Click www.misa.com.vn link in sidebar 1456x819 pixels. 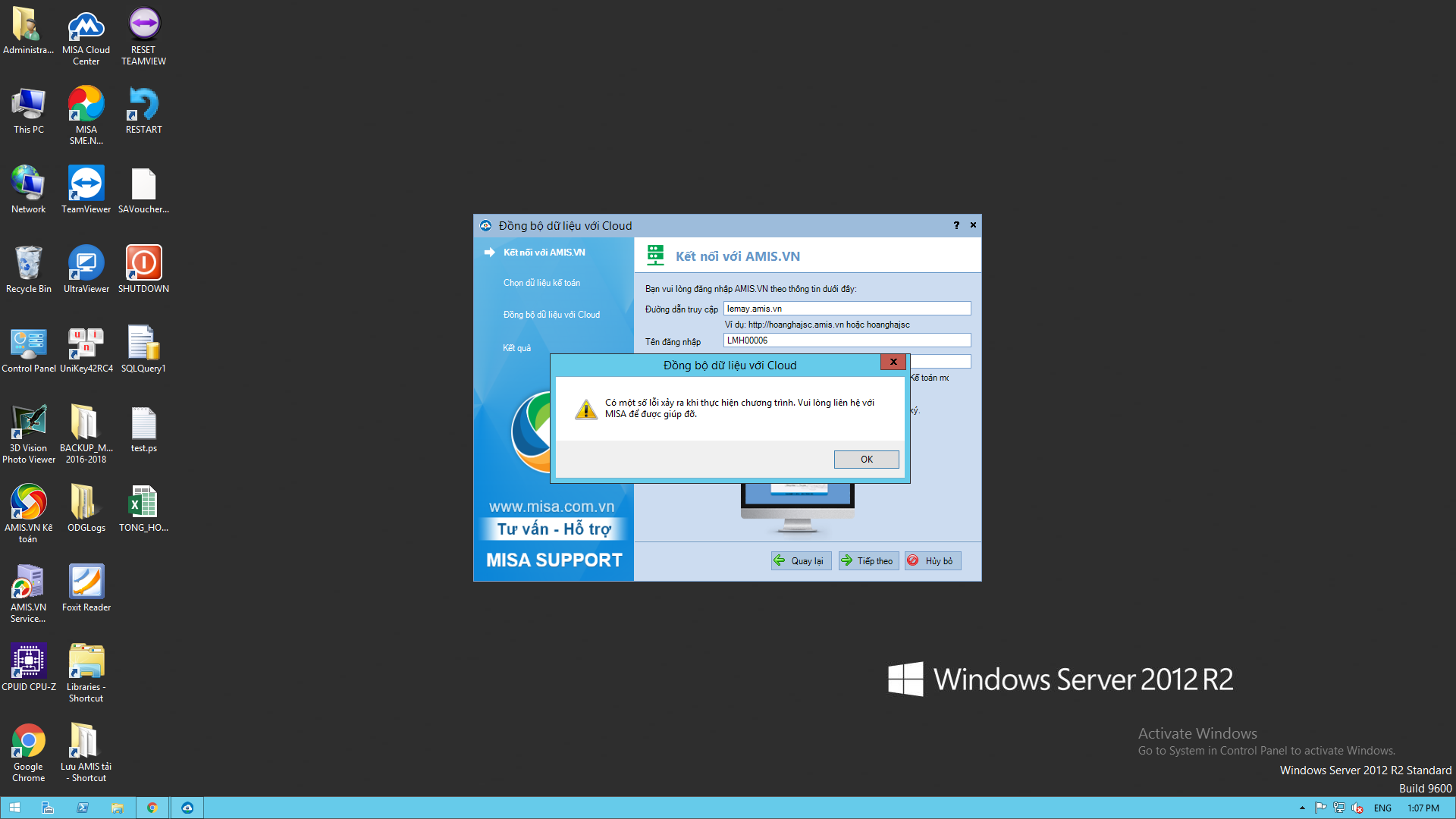(x=551, y=507)
